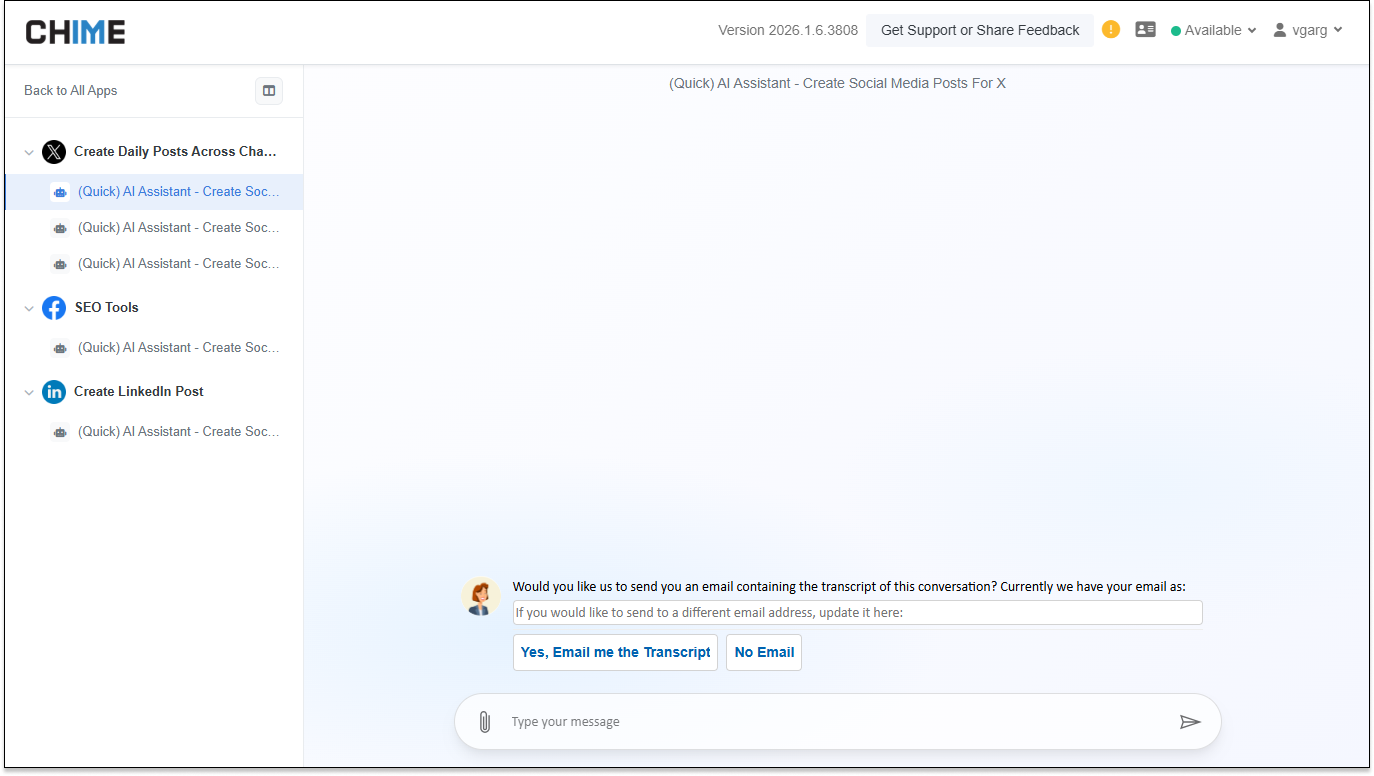
Task: Click the assistant avatar next to the transcript prompt
Action: point(481,596)
